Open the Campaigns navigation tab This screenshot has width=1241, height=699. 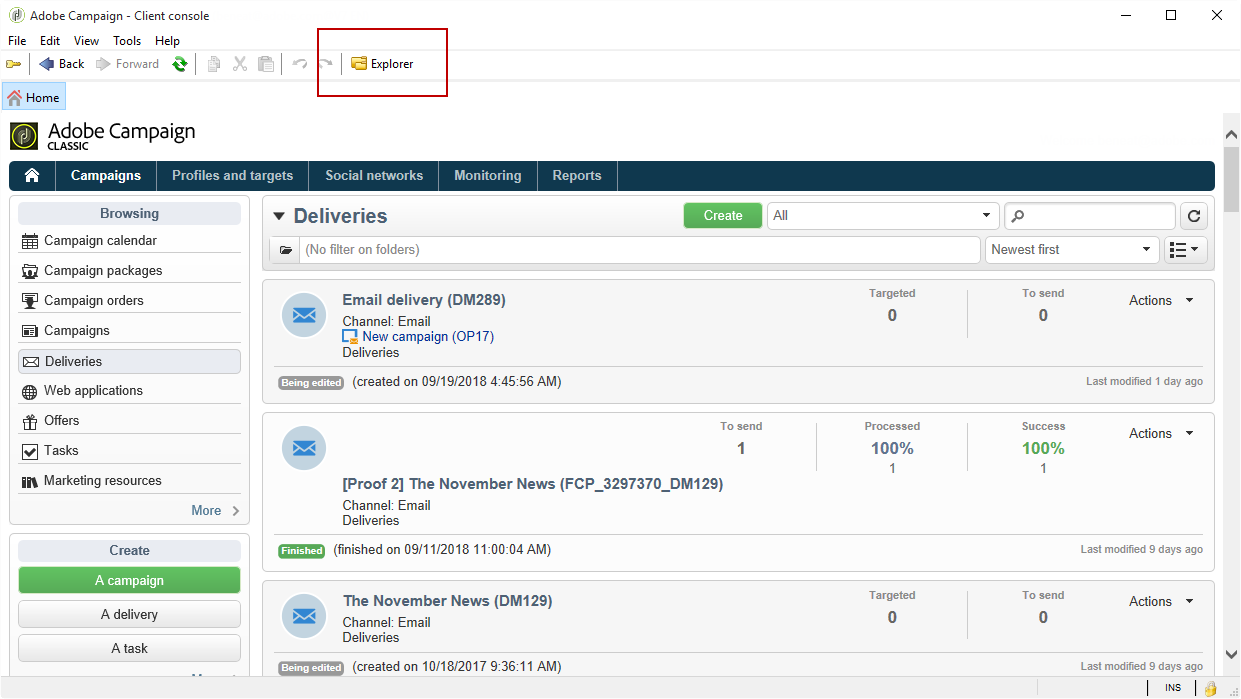click(106, 175)
